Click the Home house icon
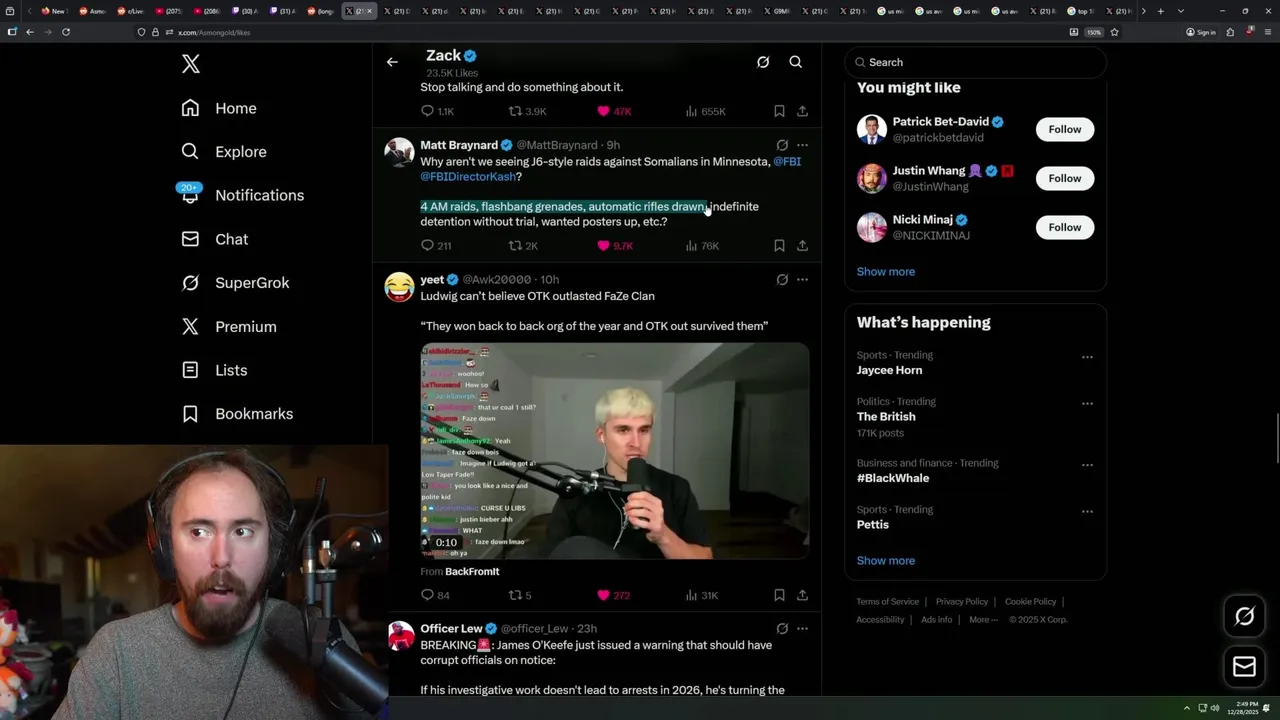The width and height of the screenshot is (1280, 720). coord(190,108)
